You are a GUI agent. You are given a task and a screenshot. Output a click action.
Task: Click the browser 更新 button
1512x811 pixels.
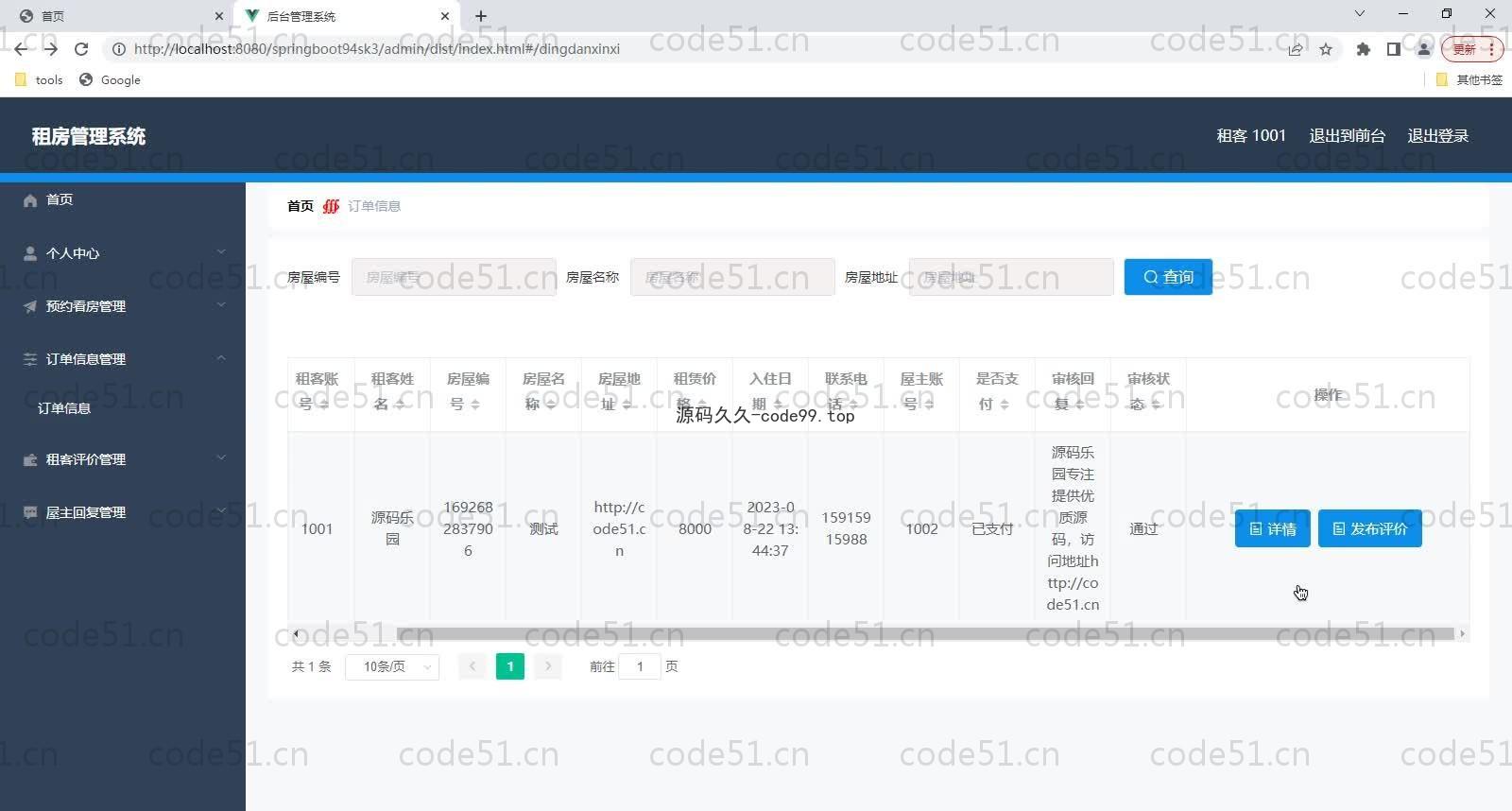(1471, 49)
